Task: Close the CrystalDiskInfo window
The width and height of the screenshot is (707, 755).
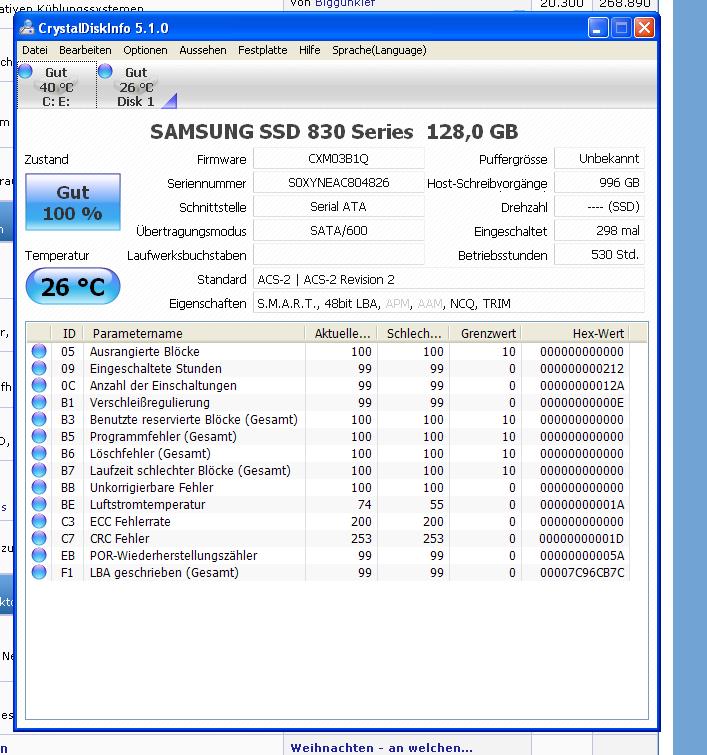Action: coord(644,28)
